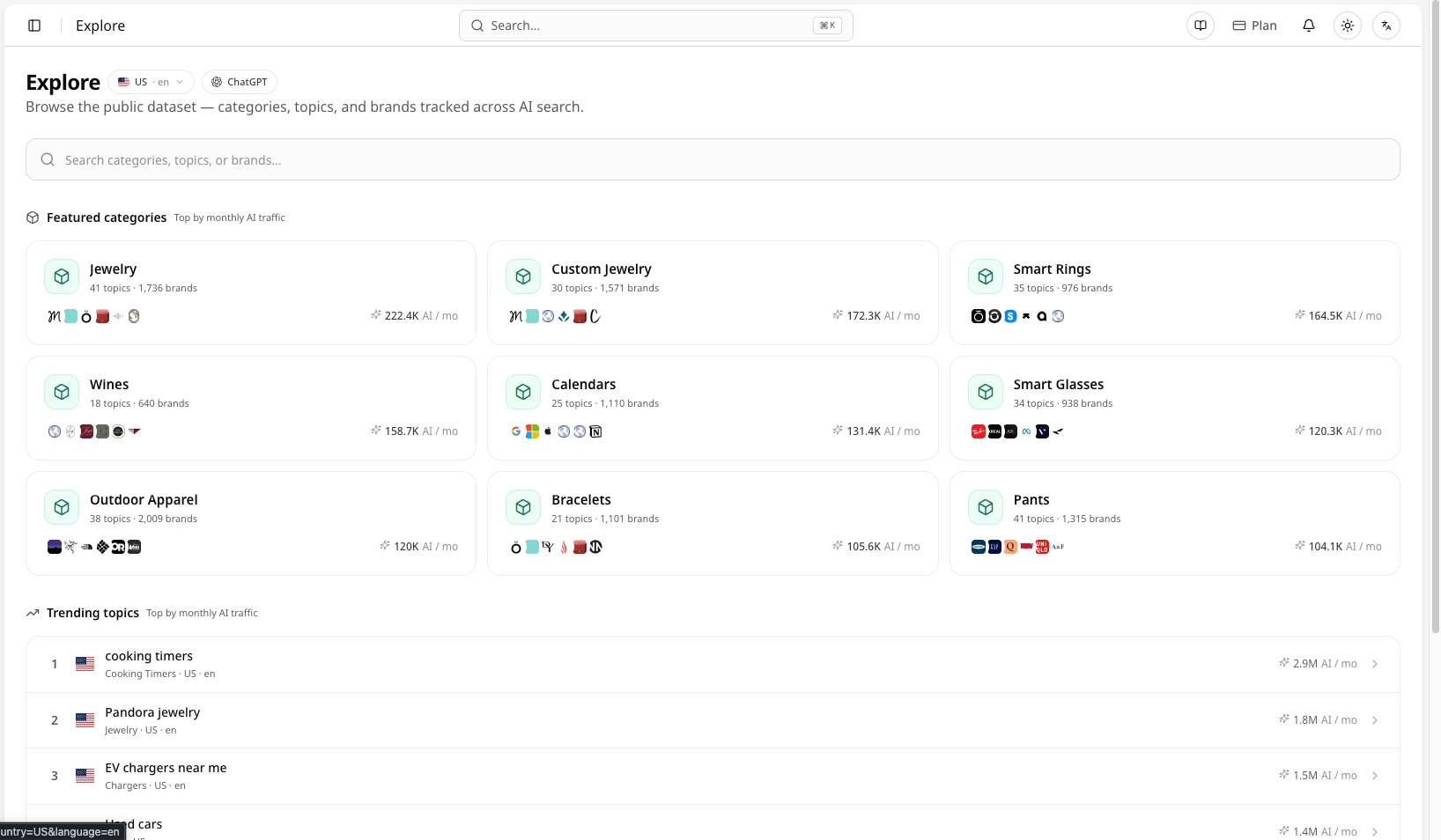This screenshot has height=840, width=1441.
Task: Expand cooking timers row chevron
Action: click(1375, 664)
